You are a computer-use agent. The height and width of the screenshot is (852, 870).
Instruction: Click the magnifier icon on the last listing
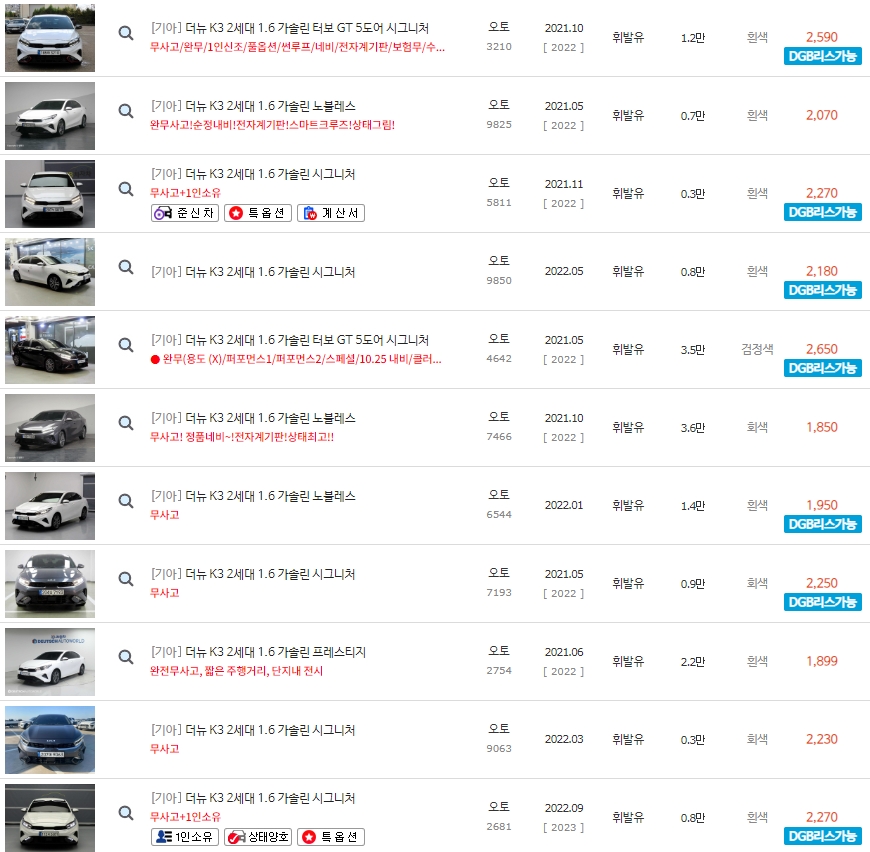pos(125,813)
